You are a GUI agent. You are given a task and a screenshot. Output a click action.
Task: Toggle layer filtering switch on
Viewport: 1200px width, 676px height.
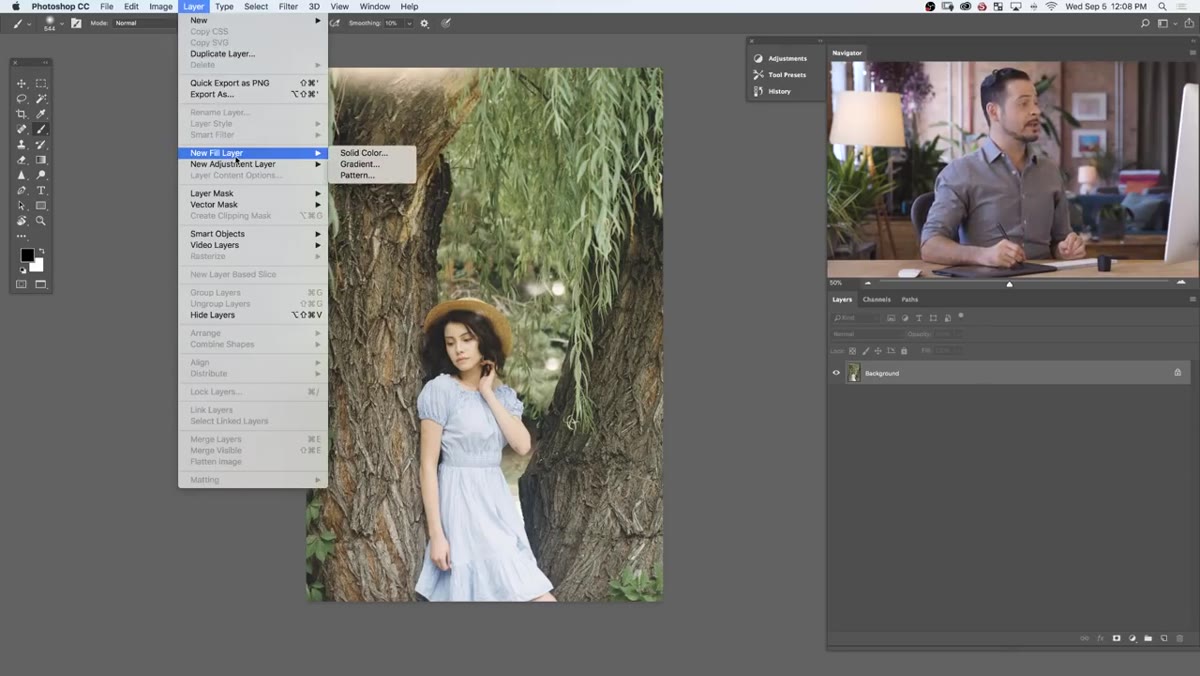(x=961, y=316)
